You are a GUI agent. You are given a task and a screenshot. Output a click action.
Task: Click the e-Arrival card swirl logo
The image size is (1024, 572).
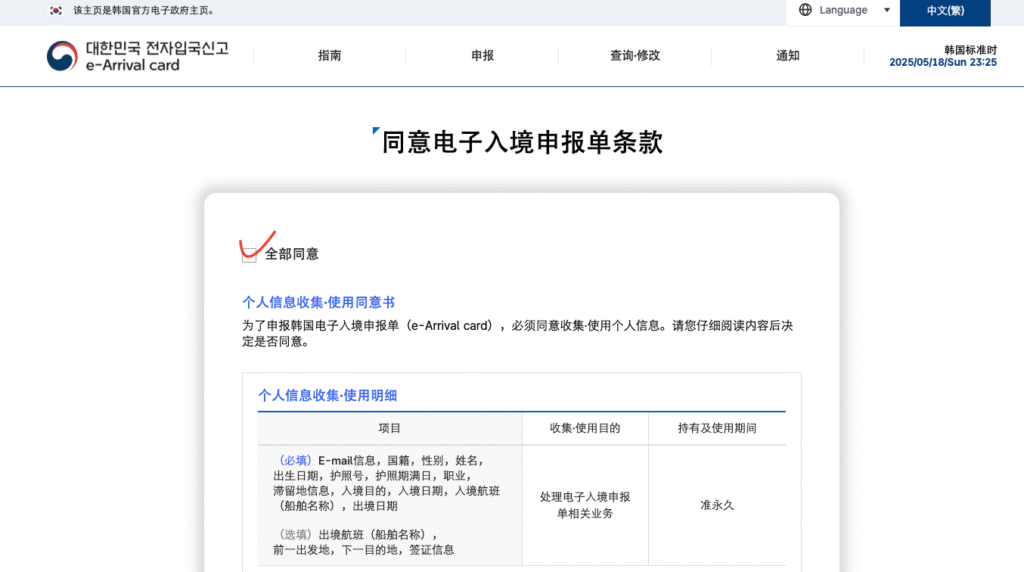click(62, 56)
